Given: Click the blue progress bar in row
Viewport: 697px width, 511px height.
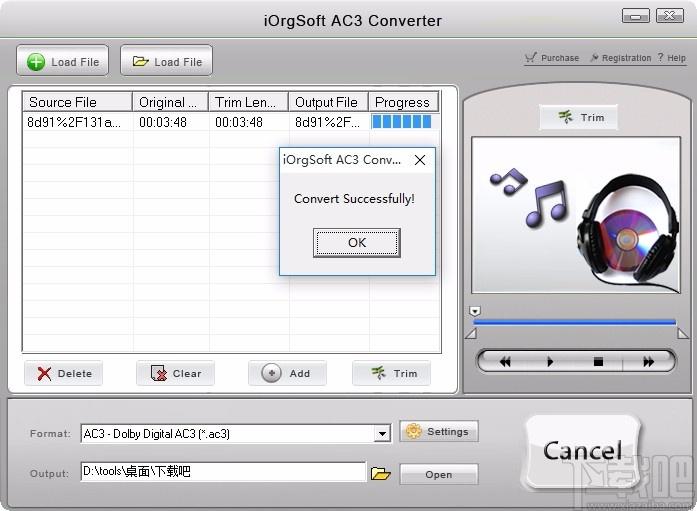Looking at the screenshot, I should tap(402, 122).
